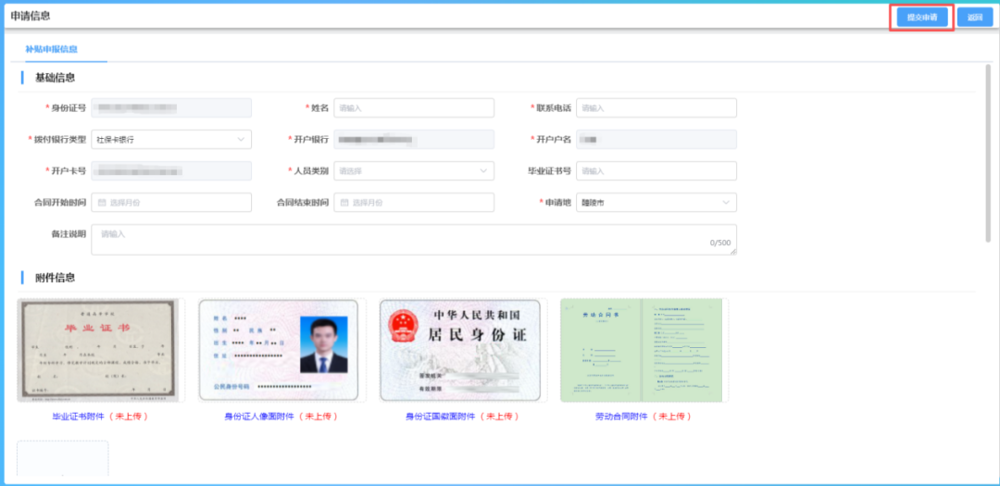Click the 备注说明 text area
The image size is (1000, 486).
pyautogui.click(x=414, y=239)
